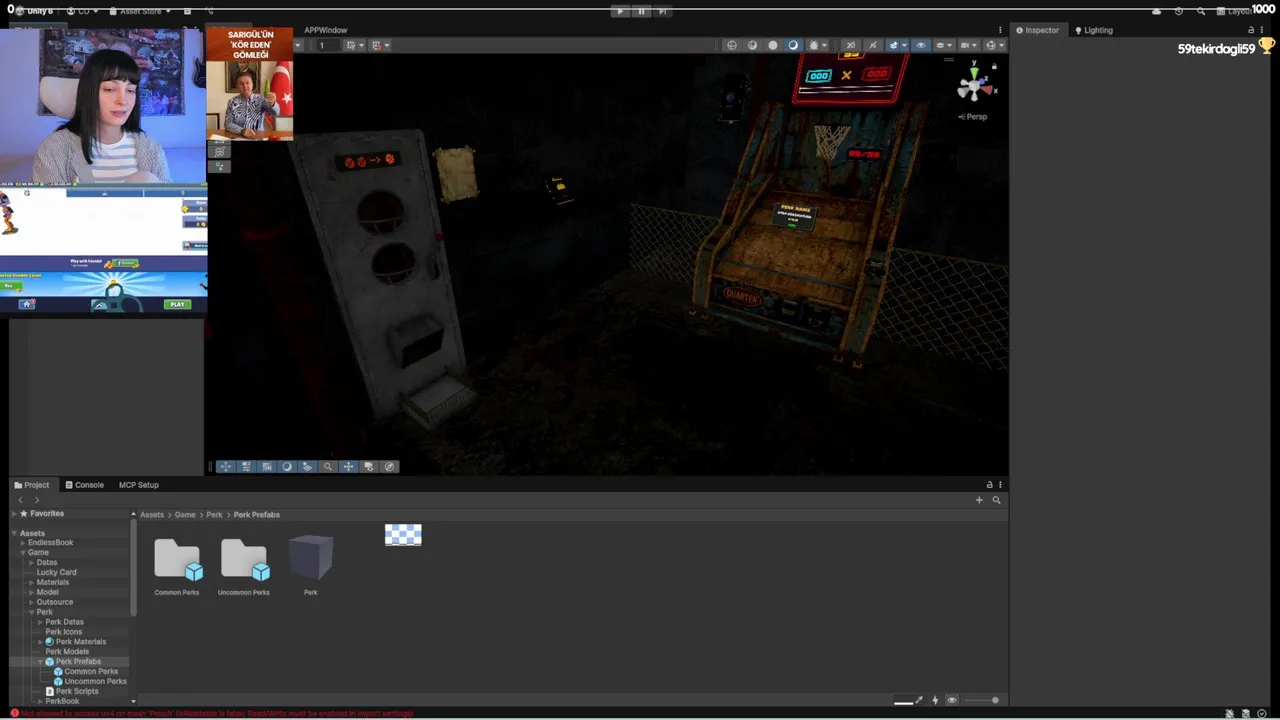Click the scene orientation gizmo
Screen dimensions: 1280x720
click(973, 87)
